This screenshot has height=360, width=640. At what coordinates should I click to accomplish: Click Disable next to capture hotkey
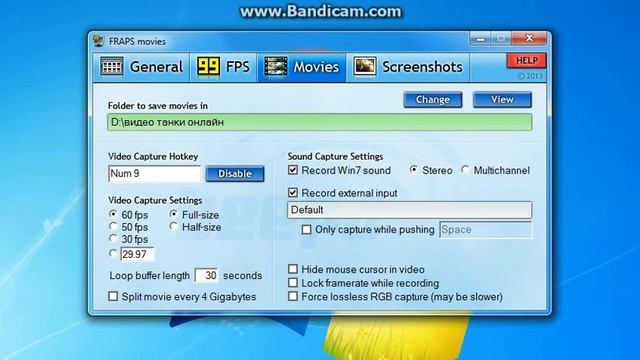click(235, 173)
